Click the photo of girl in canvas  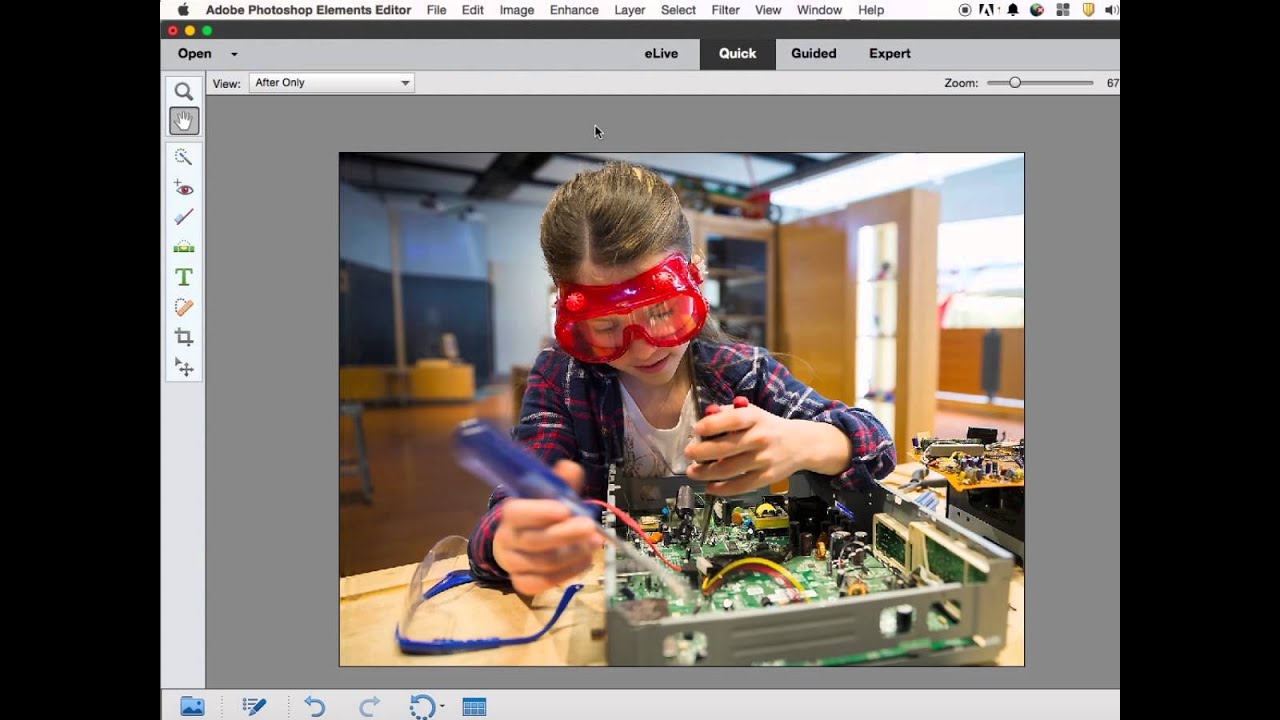(x=682, y=409)
